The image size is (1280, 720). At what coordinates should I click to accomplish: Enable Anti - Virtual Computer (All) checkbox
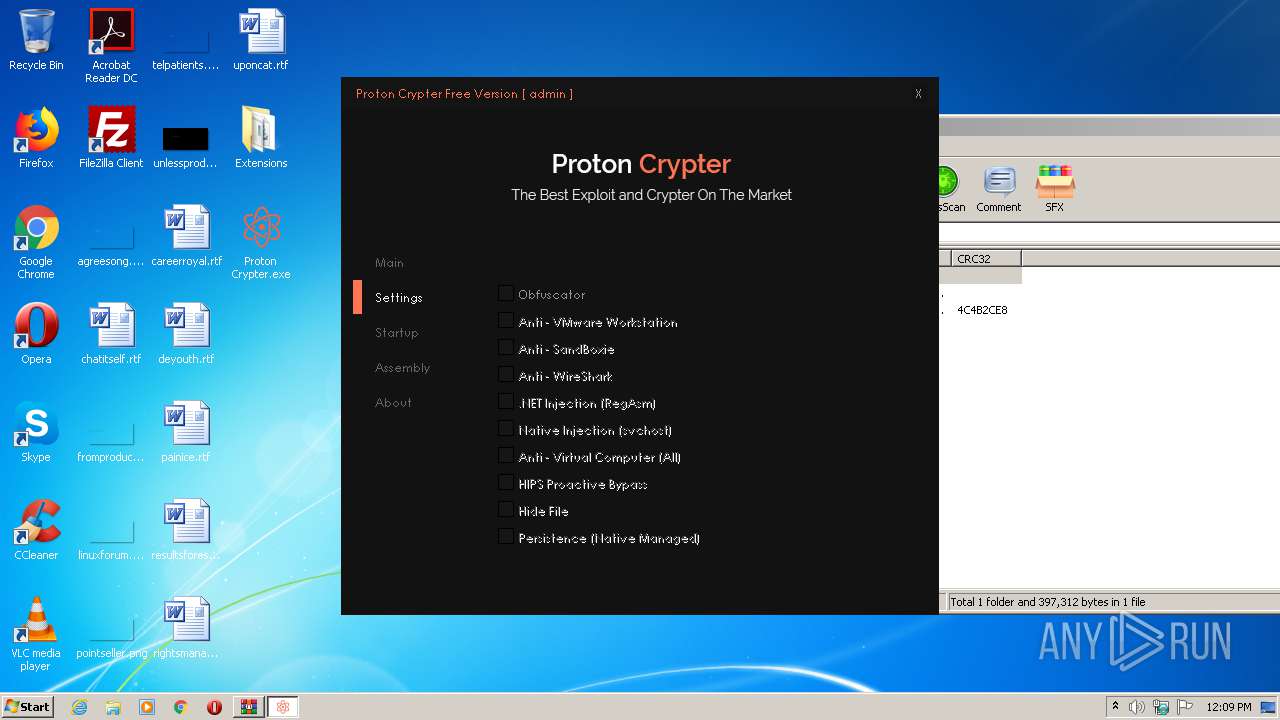pyautogui.click(x=506, y=456)
